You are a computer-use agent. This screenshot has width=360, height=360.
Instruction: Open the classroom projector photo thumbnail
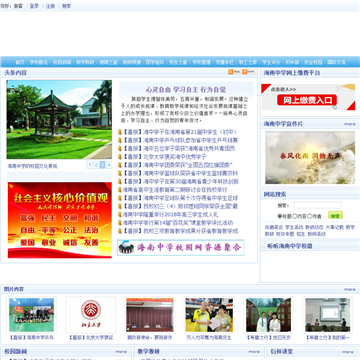pyautogui.click(x=328, y=315)
